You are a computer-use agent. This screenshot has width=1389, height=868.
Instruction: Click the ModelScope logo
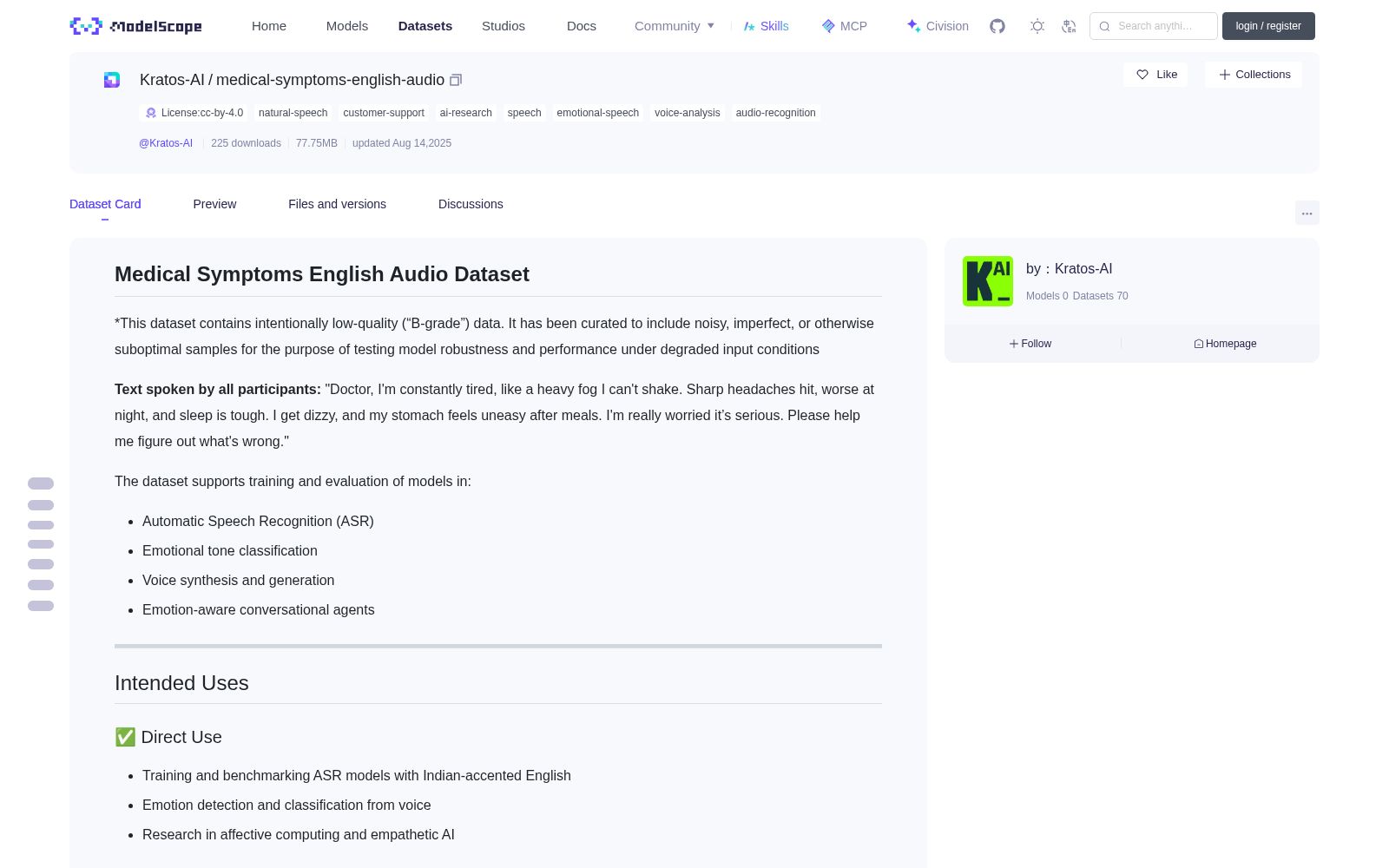(x=136, y=26)
